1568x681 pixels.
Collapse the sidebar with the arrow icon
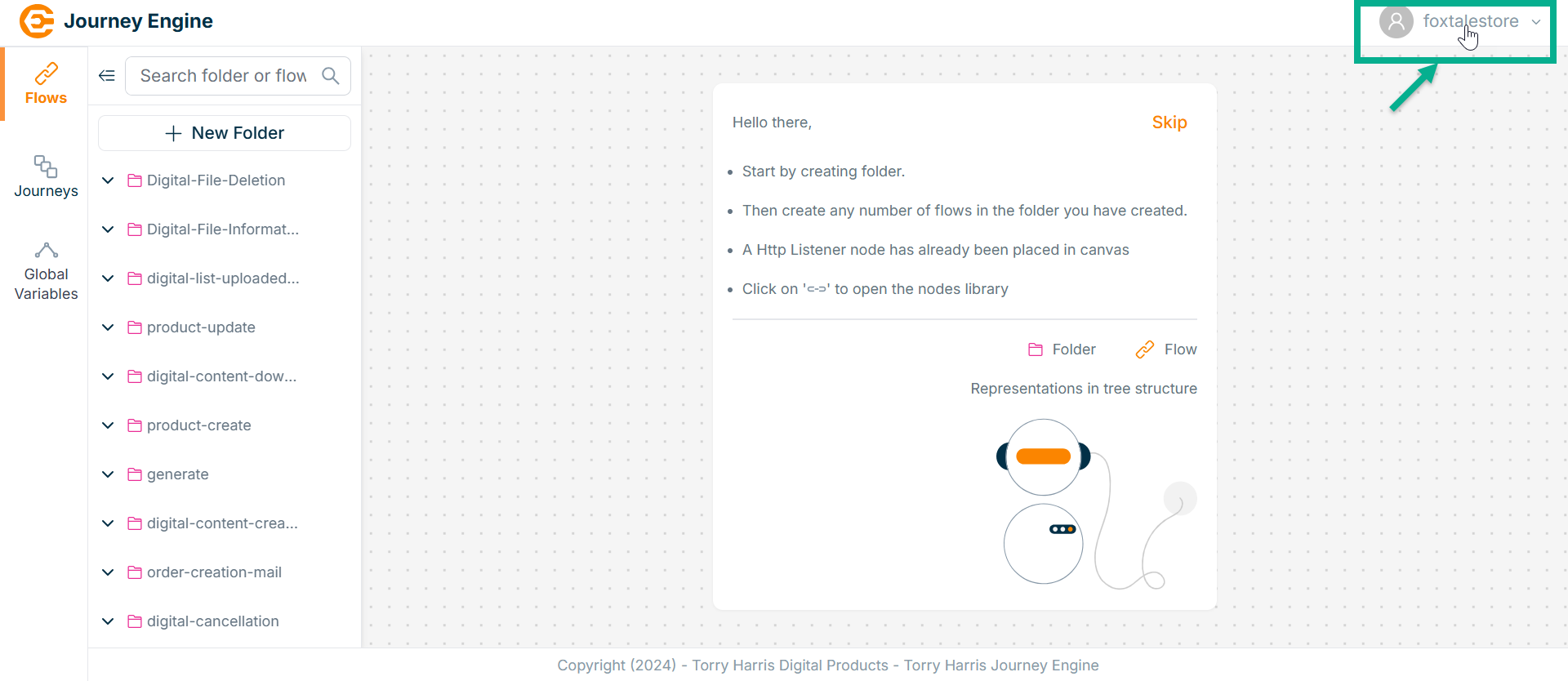(107, 76)
